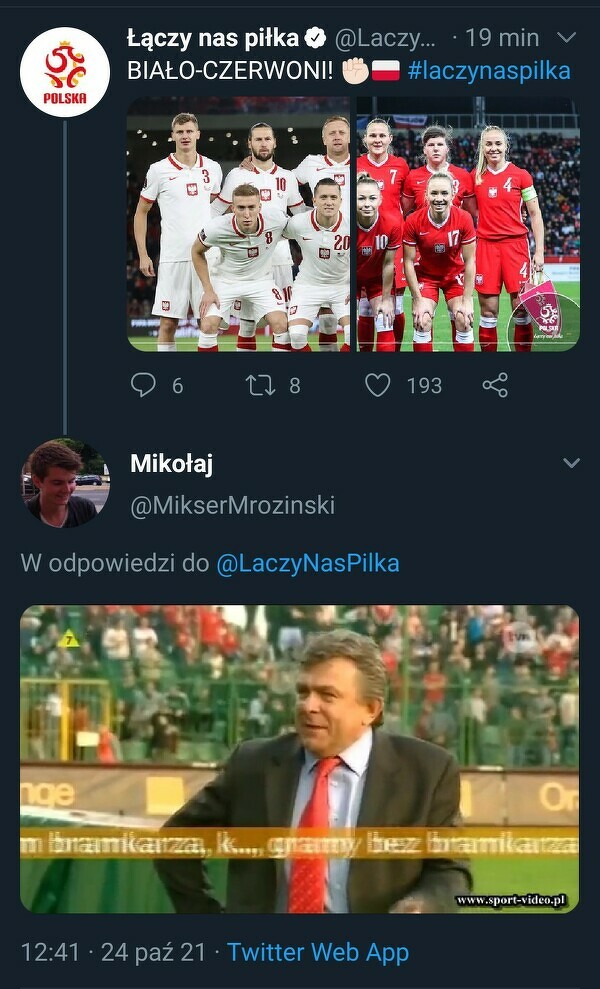Open Mikołaj's profile picture
The image size is (600, 989).
click(x=65, y=483)
